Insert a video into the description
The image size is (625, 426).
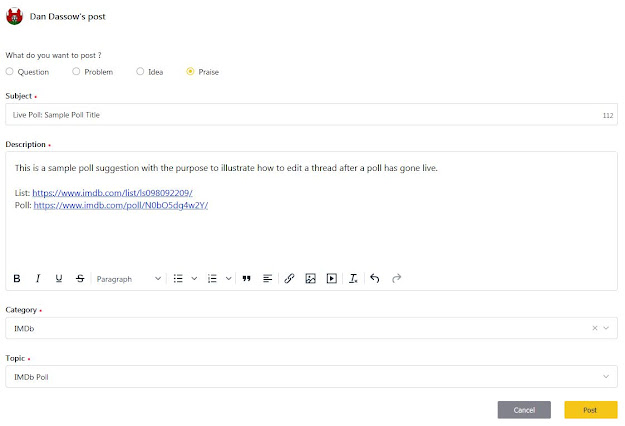coord(332,279)
